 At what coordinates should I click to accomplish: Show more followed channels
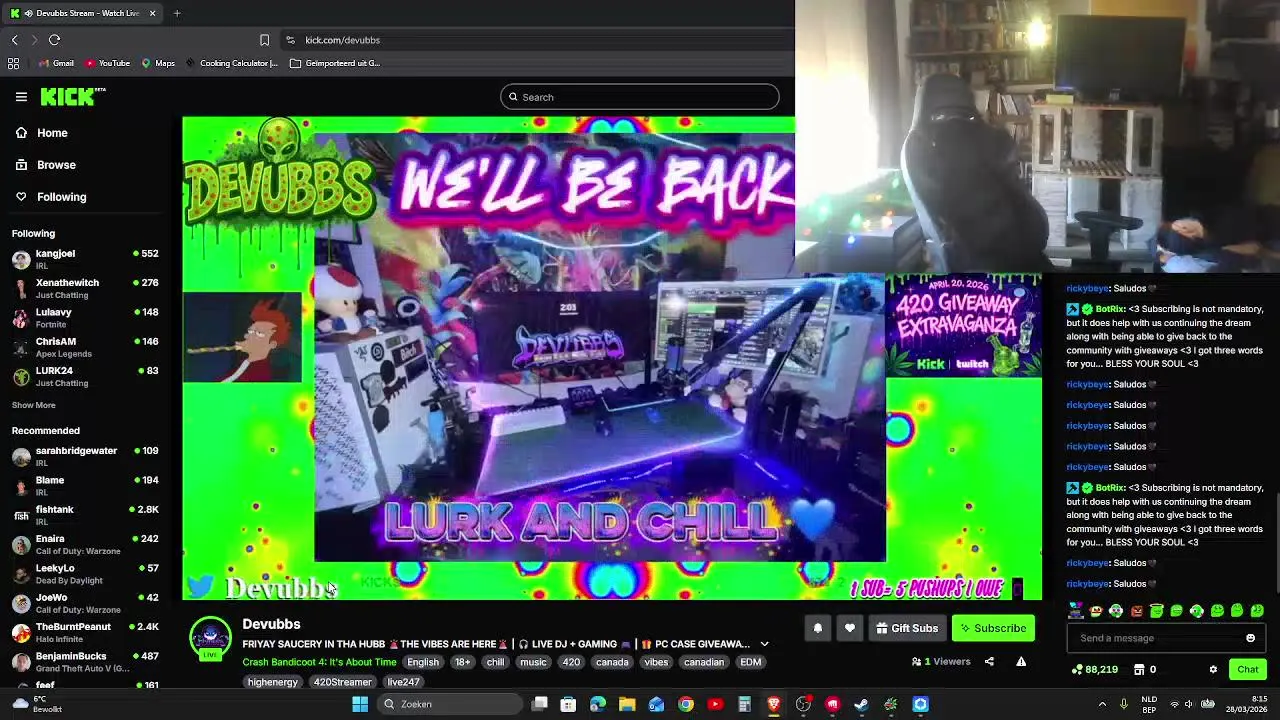tap(33, 405)
